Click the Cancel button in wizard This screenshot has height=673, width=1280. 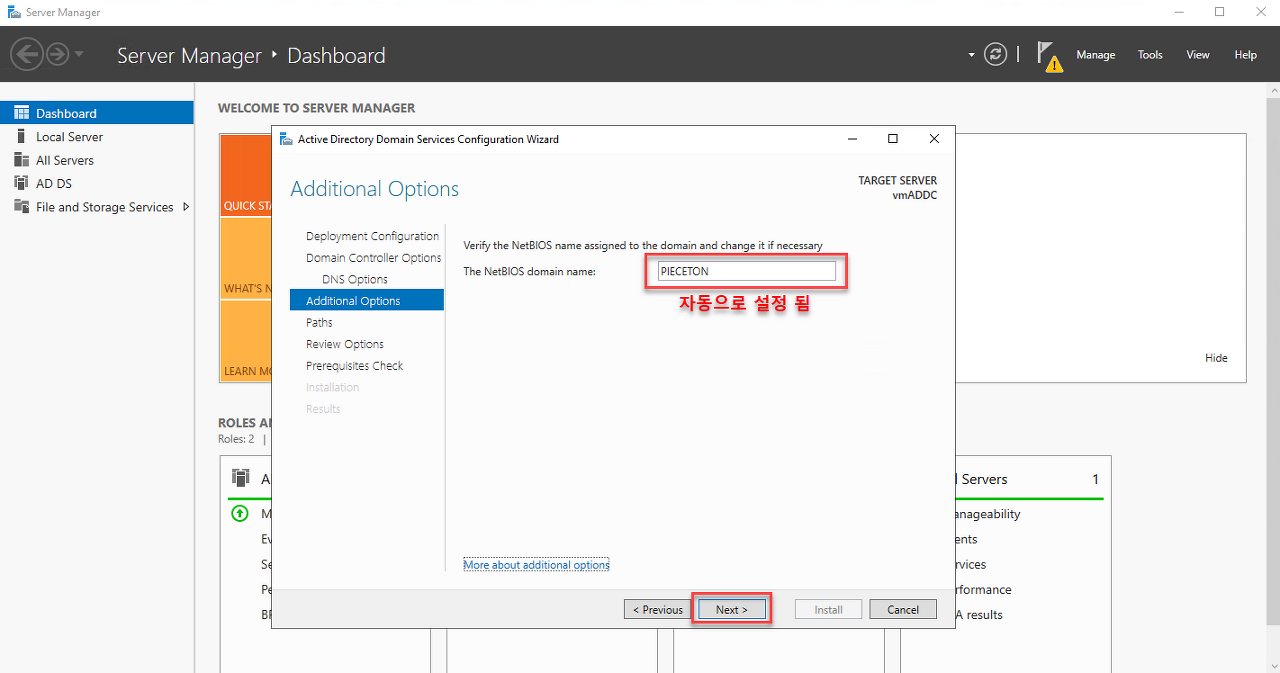coord(903,609)
